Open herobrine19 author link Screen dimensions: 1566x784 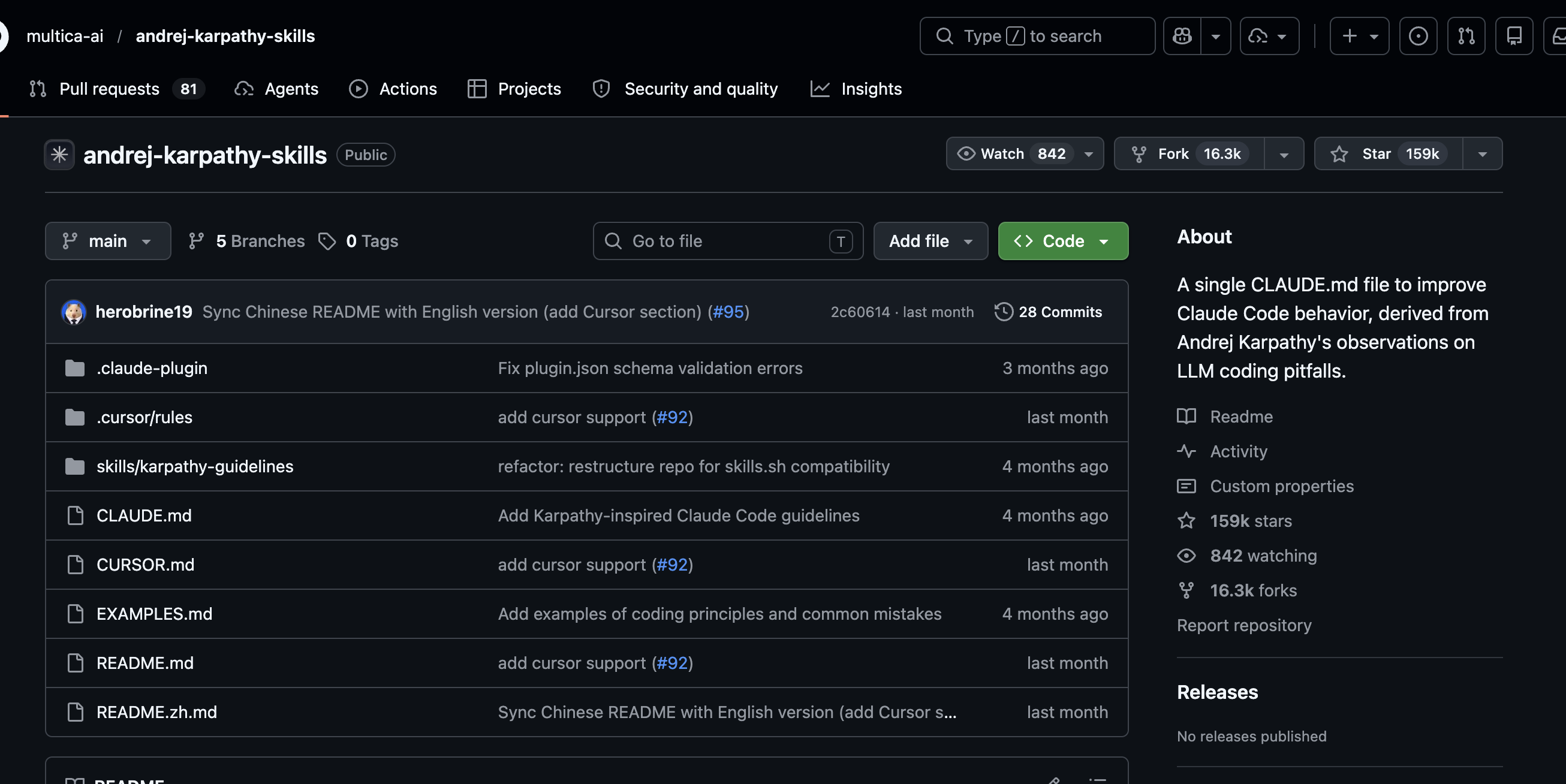coord(144,312)
